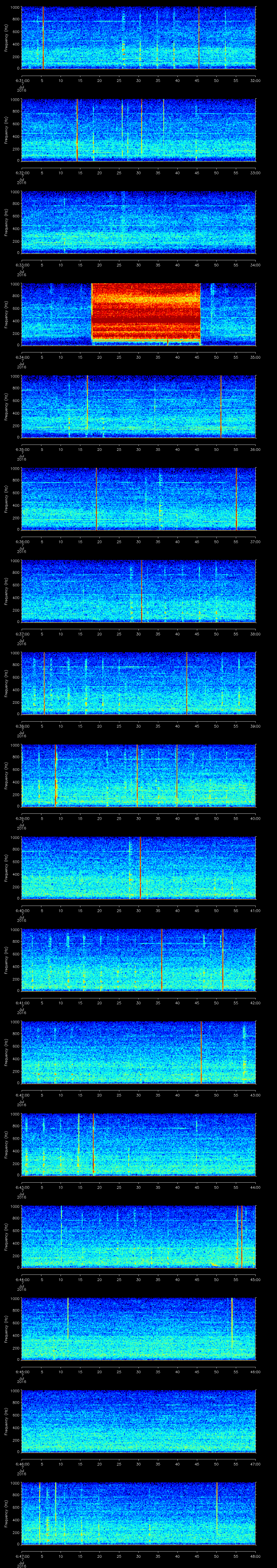The height and width of the screenshot is (1568, 277).
Task: Click the 6:40:00 start time label
Action: (22, 910)
